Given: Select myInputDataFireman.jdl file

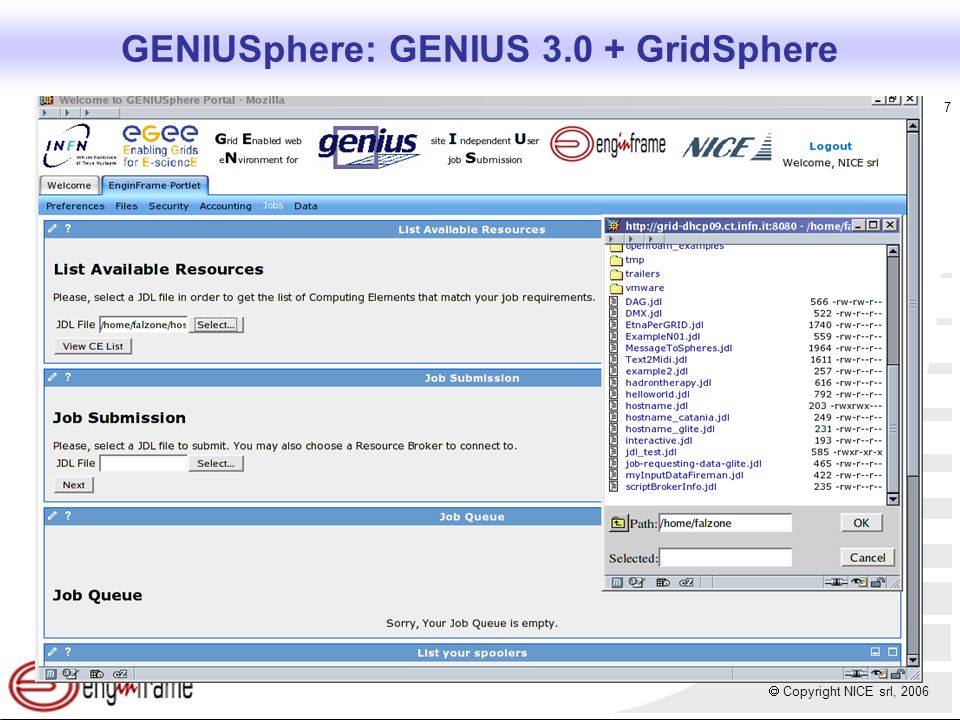Looking at the screenshot, I should [684, 475].
